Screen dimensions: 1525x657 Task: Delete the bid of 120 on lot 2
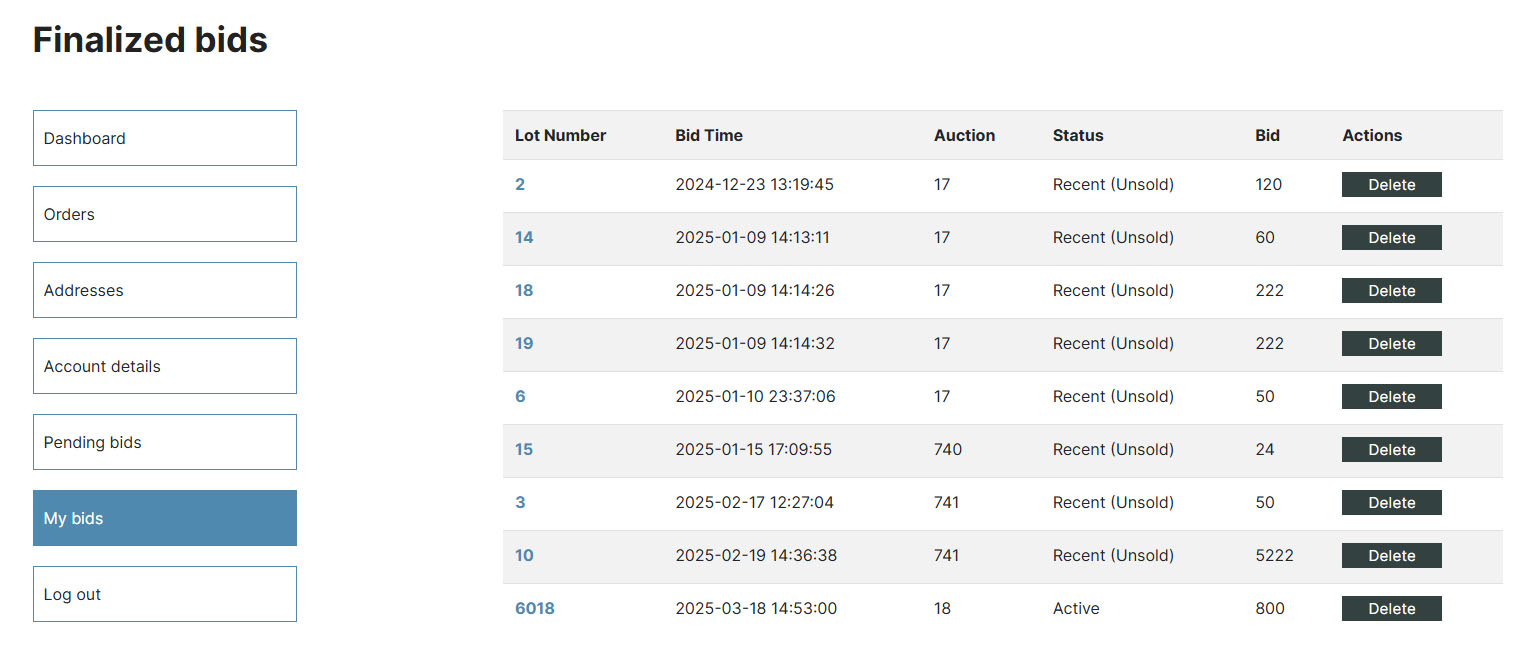tap(1392, 185)
